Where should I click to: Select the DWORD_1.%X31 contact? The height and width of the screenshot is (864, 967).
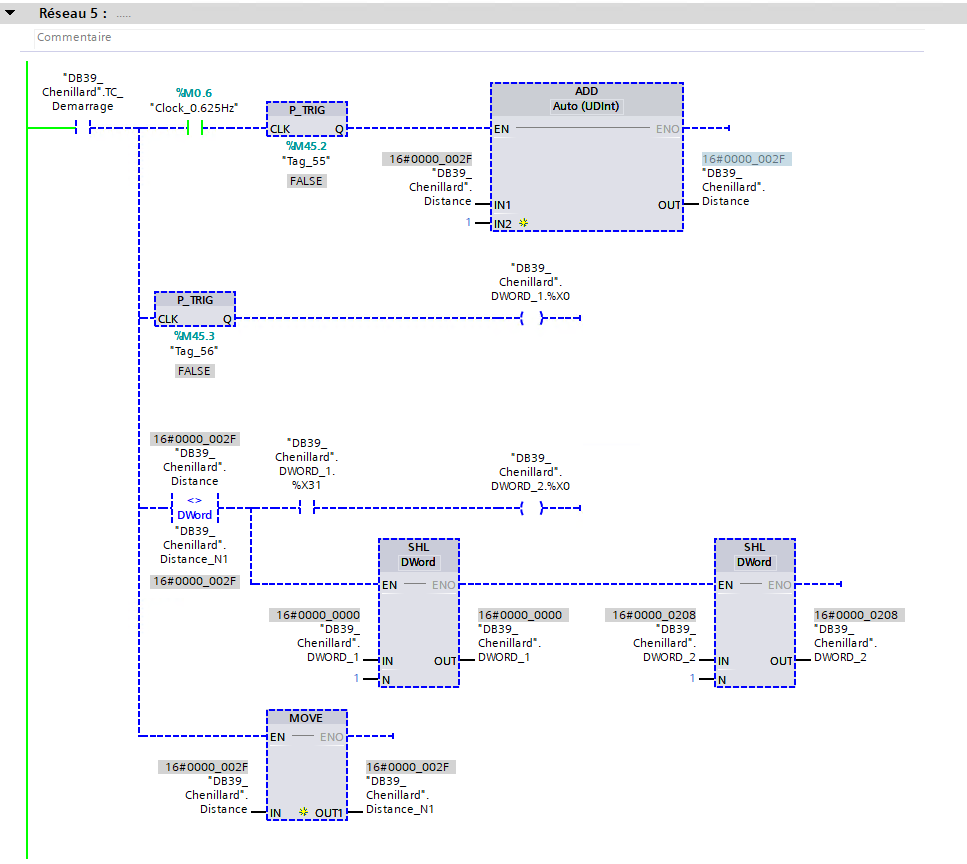tap(307, 508)
